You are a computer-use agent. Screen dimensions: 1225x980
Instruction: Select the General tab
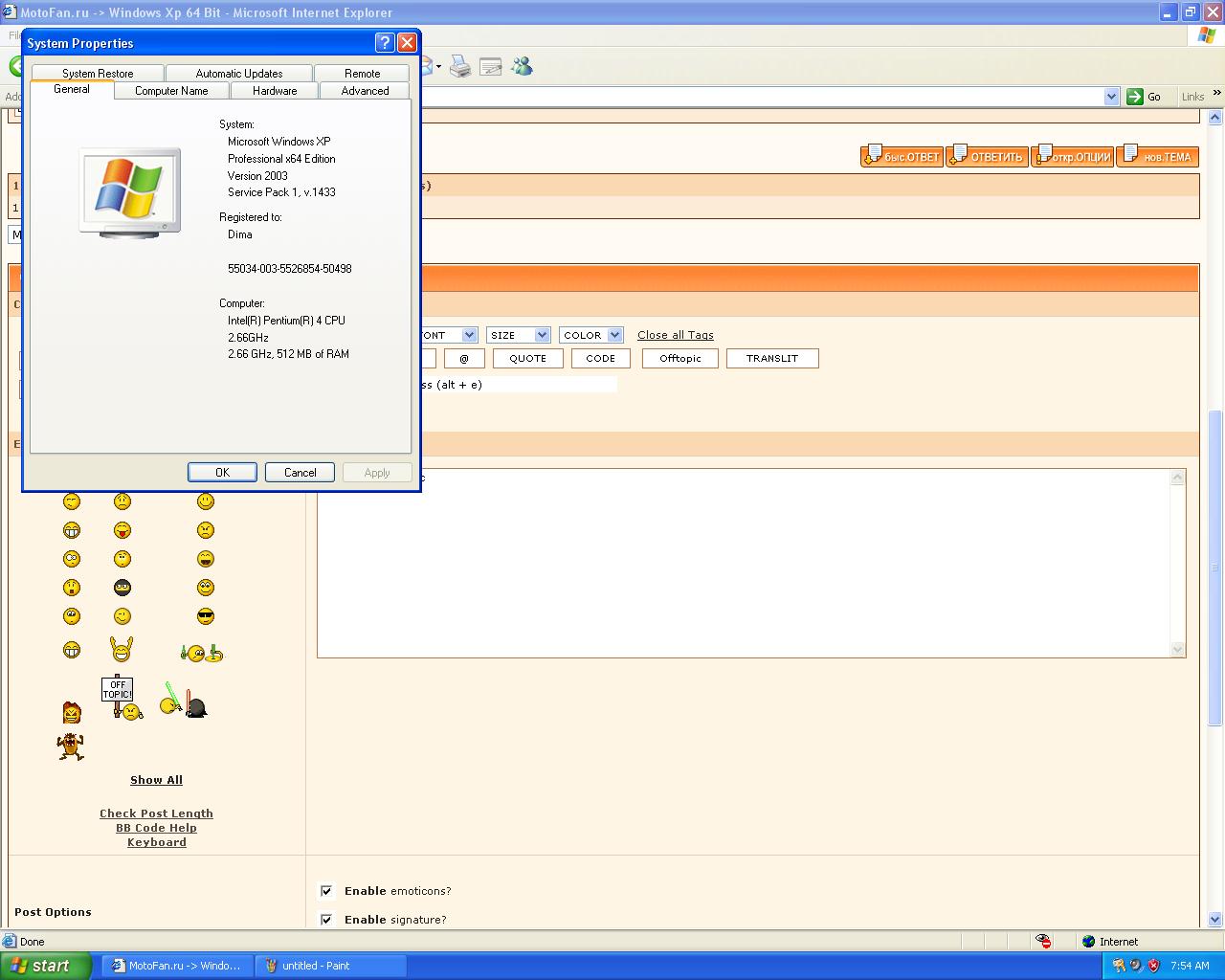(72, 89)
